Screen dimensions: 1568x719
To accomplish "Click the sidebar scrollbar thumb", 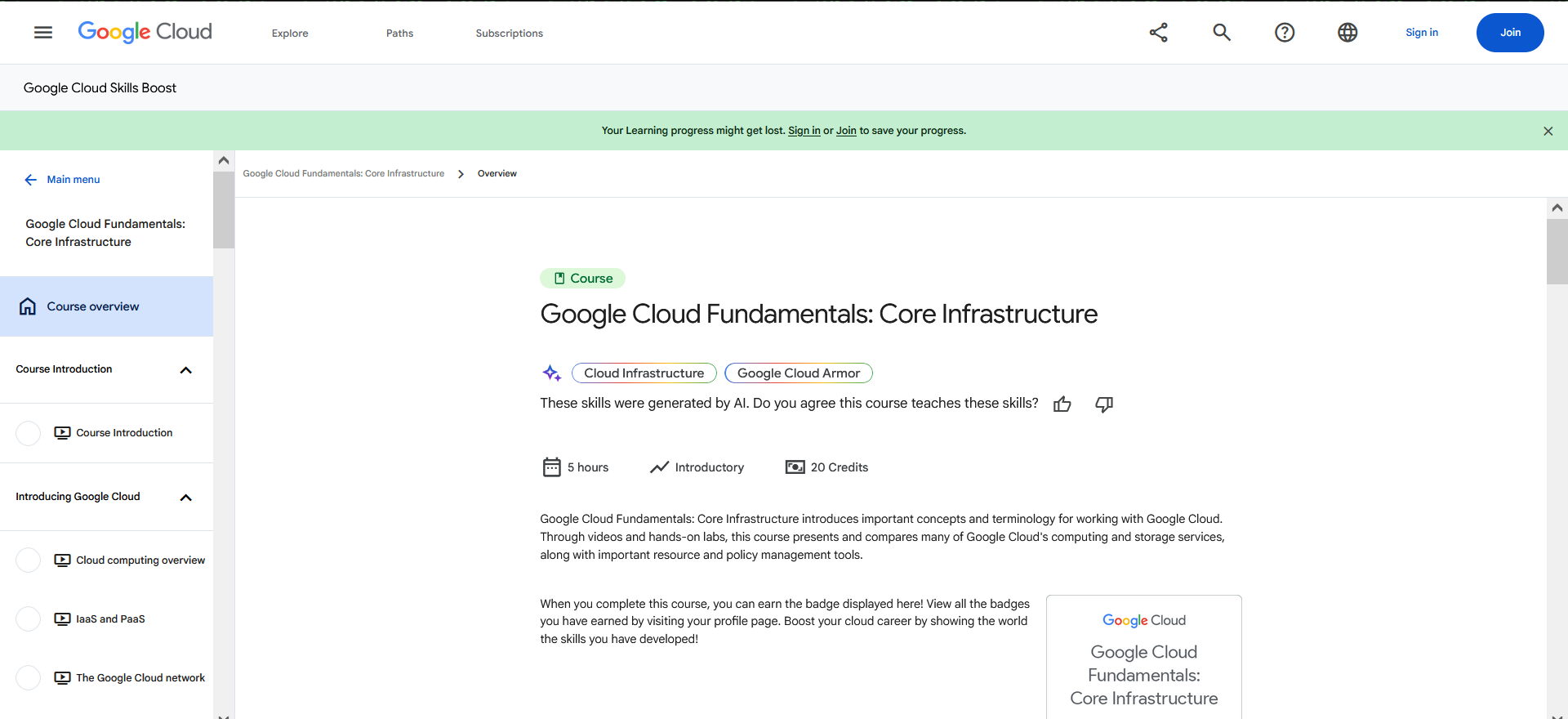I will tap(224, 210).
